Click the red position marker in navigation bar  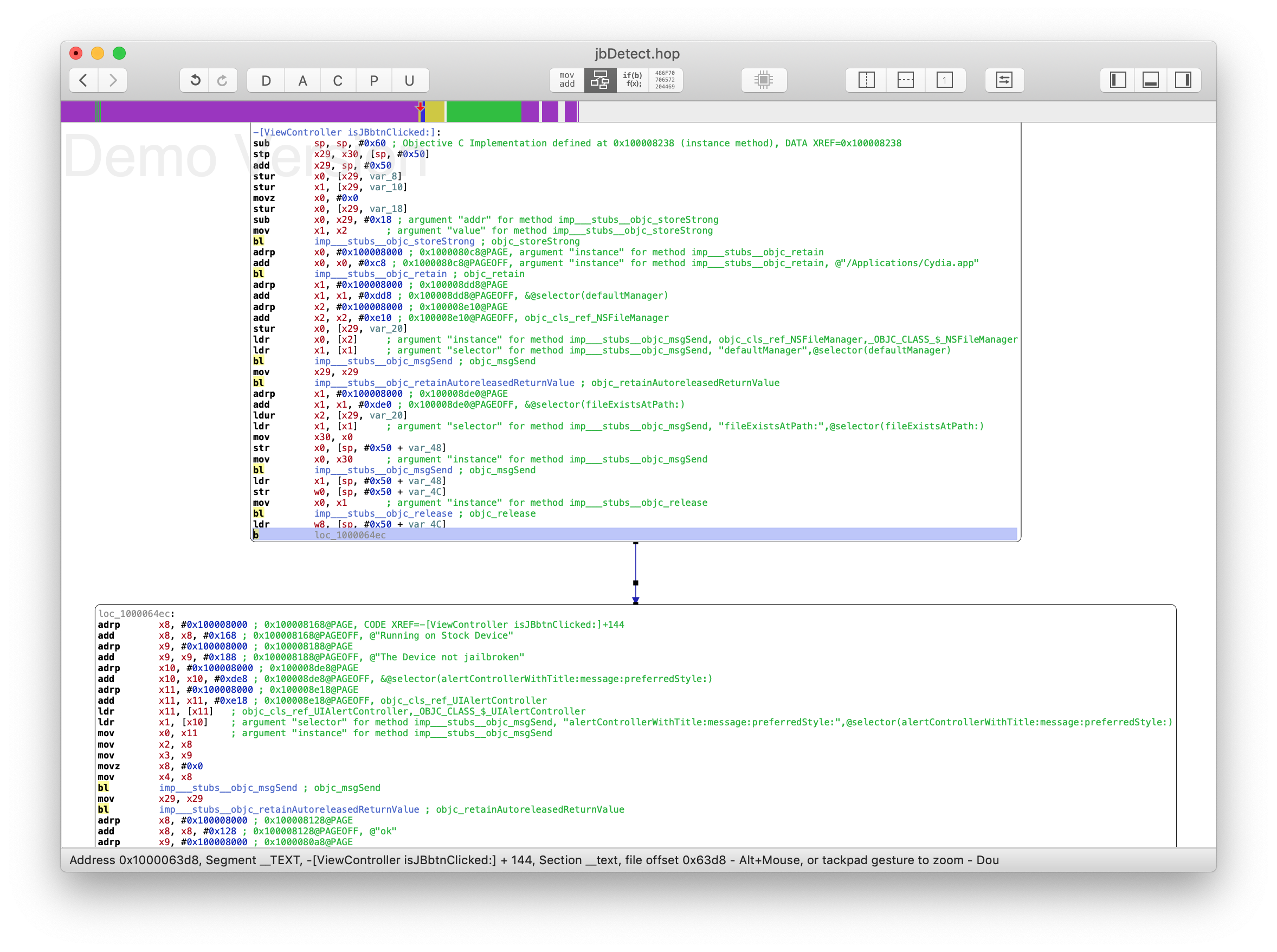point(421,107)
